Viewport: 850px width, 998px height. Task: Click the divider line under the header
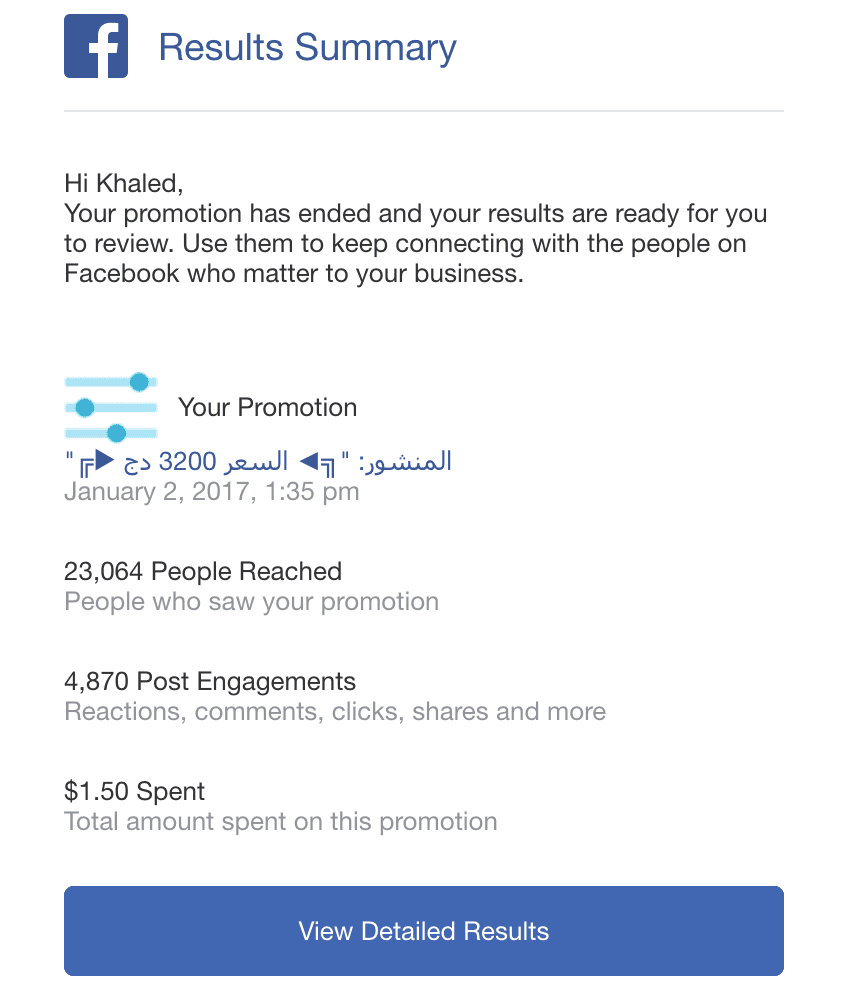tap(424, 110)
